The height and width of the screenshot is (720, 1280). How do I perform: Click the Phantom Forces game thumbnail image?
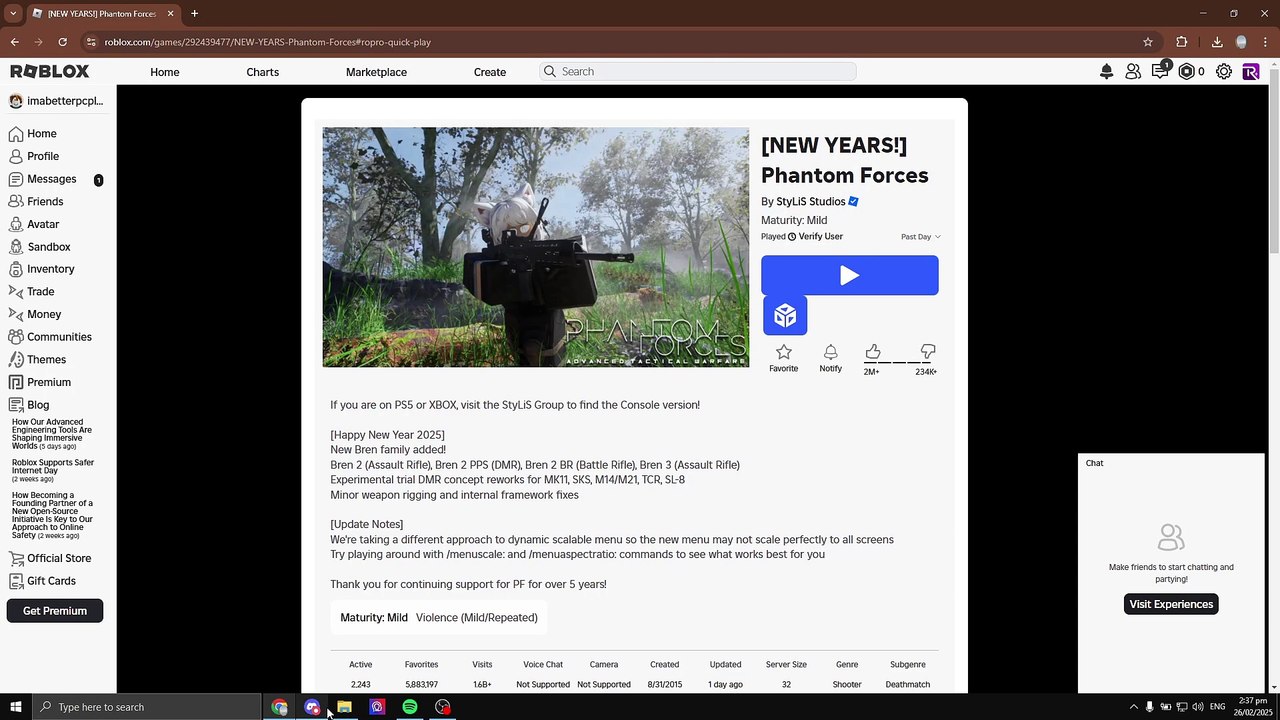[536, 247]
